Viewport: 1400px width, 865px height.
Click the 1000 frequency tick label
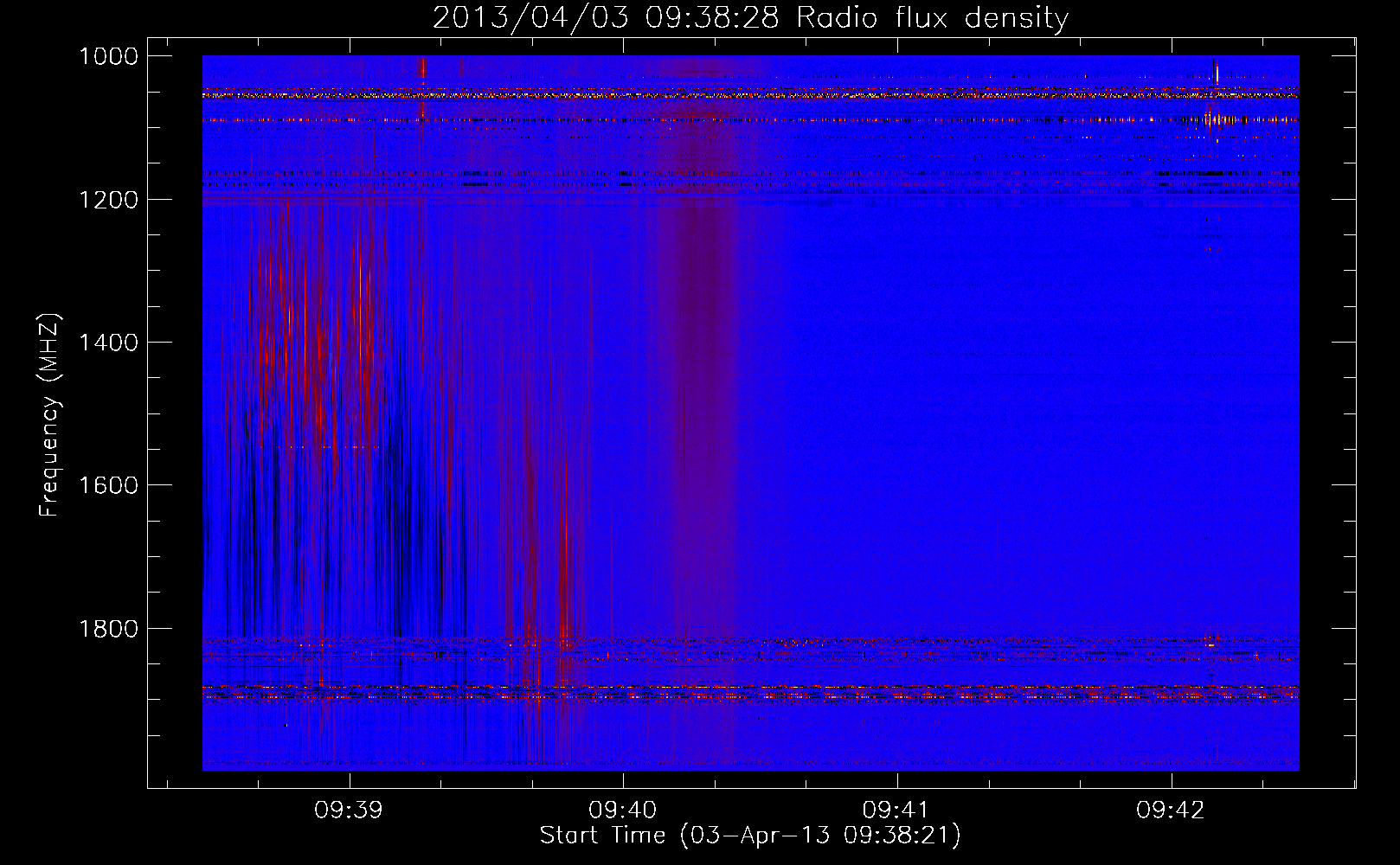[x=108, y=56]
